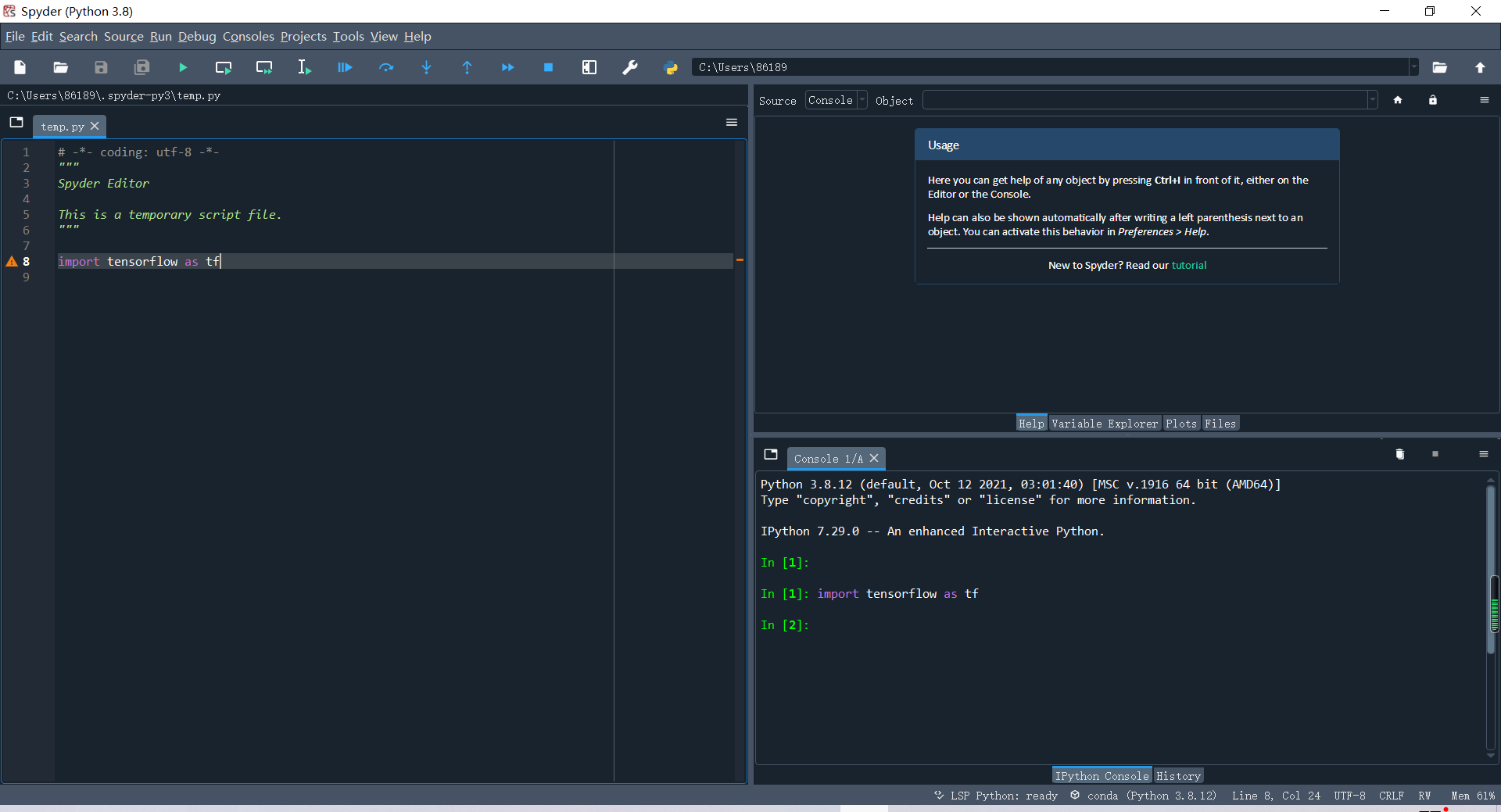Open Help pane options hamburger menu
The width and height of the screenshot is (1501, 812).
pyautogui.click(x=1484, y=100)
